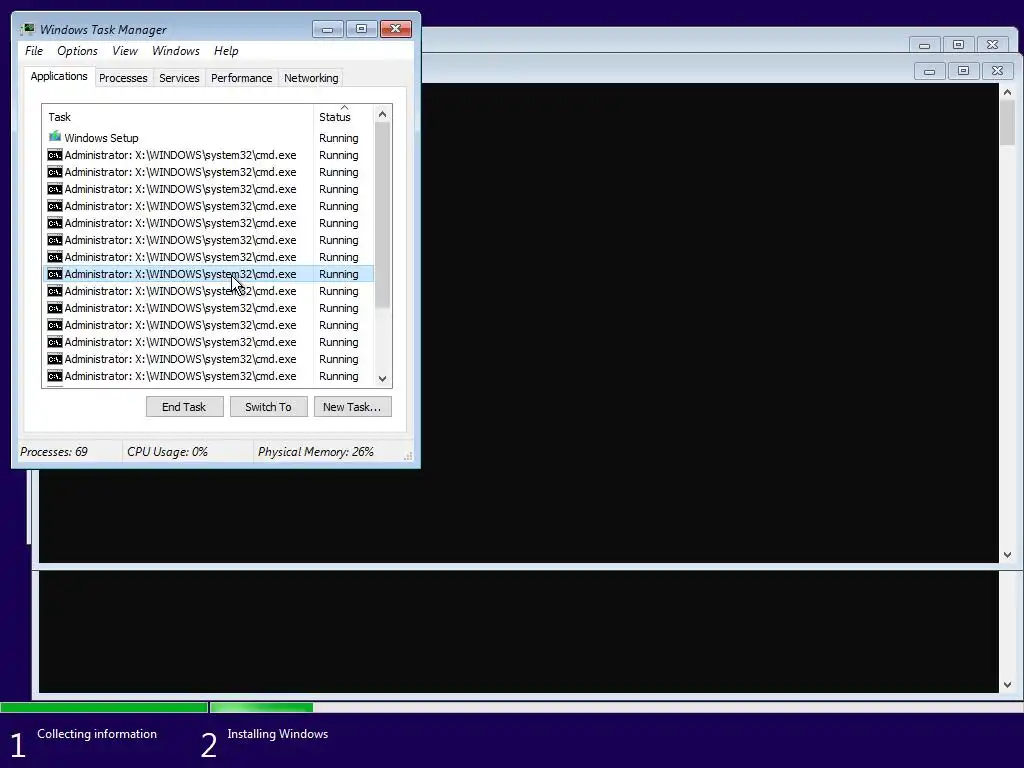Image resolution: width=1024 pixels, height=768 pixels.
Task: Open the Help menu
Action: point(226,51)
